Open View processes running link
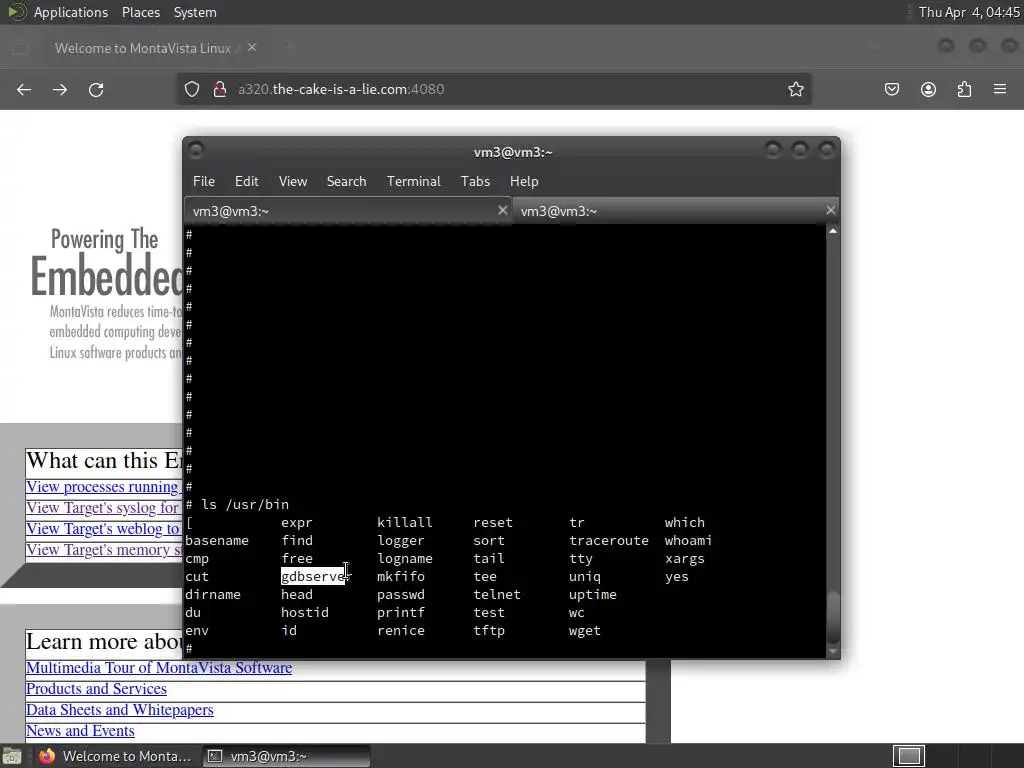 point(103,487)
